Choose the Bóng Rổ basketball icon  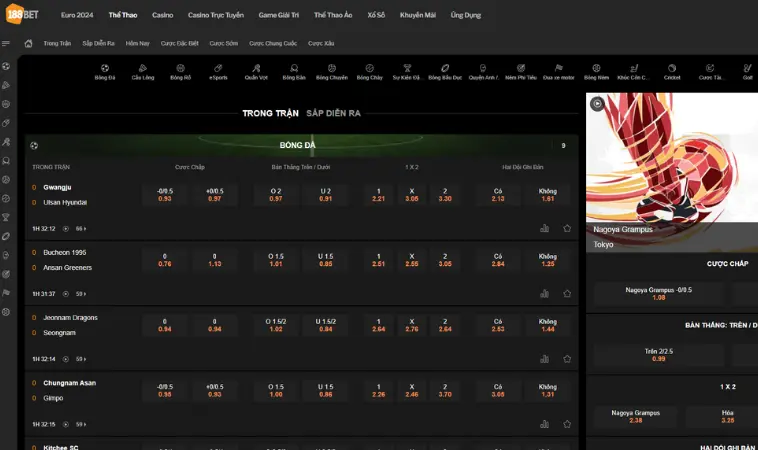pyautogui.click(x=180, y=71)
